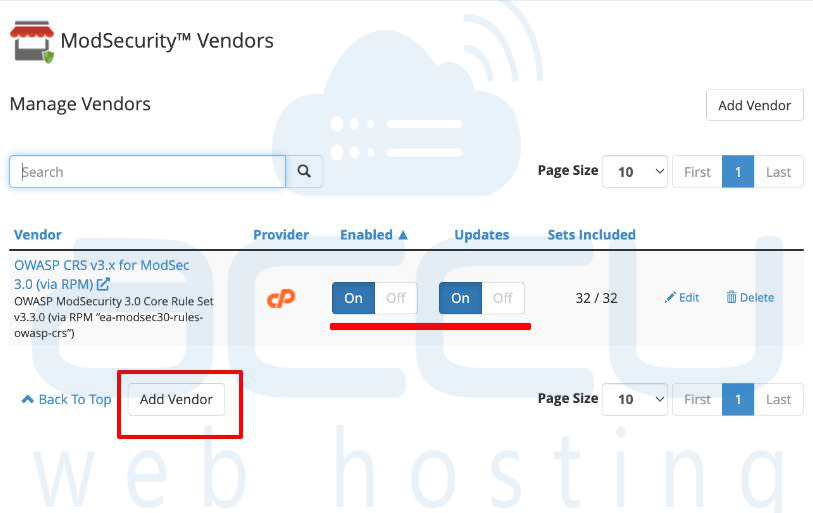Select page 1 in bottom pagination

[738, 399]
